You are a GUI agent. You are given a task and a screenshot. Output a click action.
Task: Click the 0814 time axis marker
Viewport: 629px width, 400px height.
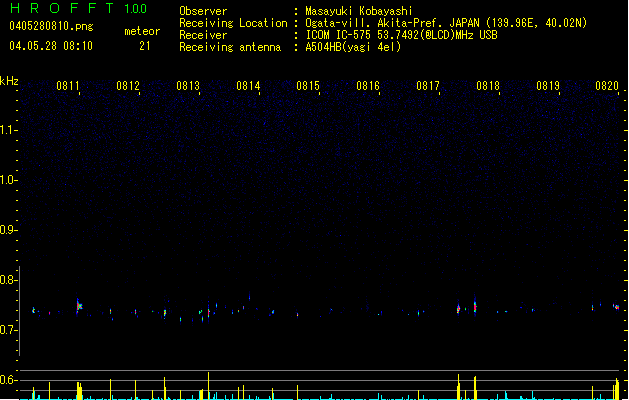pos(248,86)
